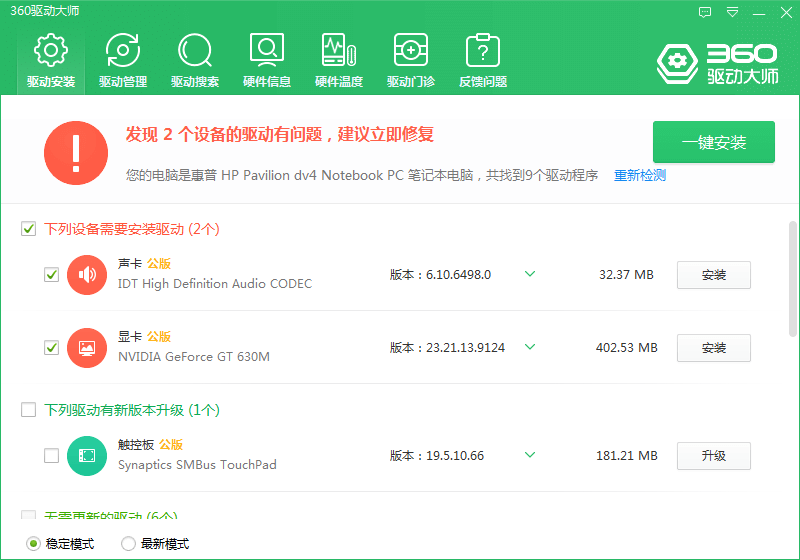Click the red warning exclamation icon
The height and width of the screenshot is (560, 800).
[x=76, y=153]
